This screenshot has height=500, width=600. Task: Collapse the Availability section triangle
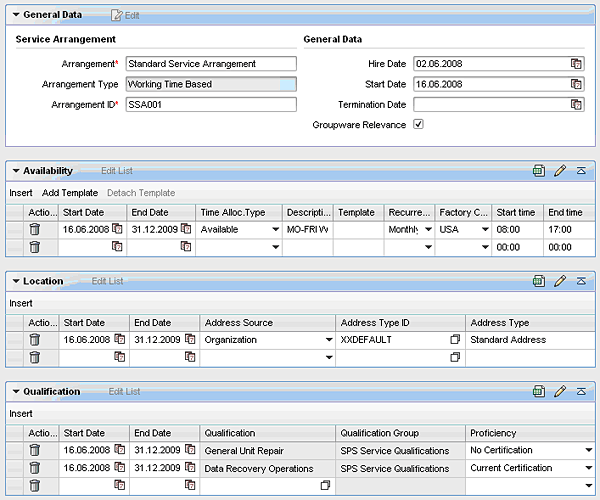pyautogui.click(x=16, y=171)
